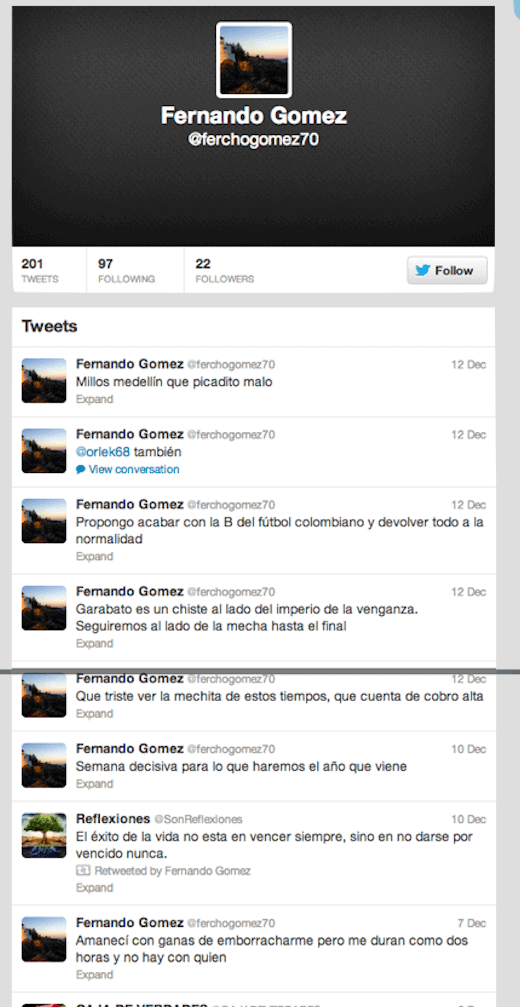Expand the Reflexiones retweet about el éxito

pyautogui.click(x=94, y=888)
